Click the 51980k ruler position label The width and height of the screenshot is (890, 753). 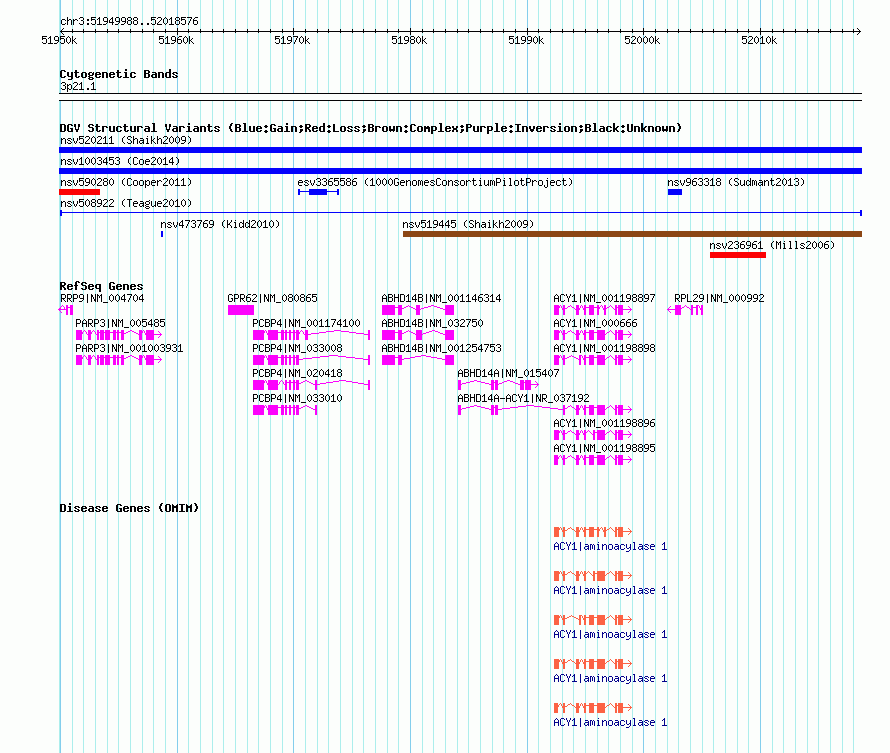(x=409, y=40)
